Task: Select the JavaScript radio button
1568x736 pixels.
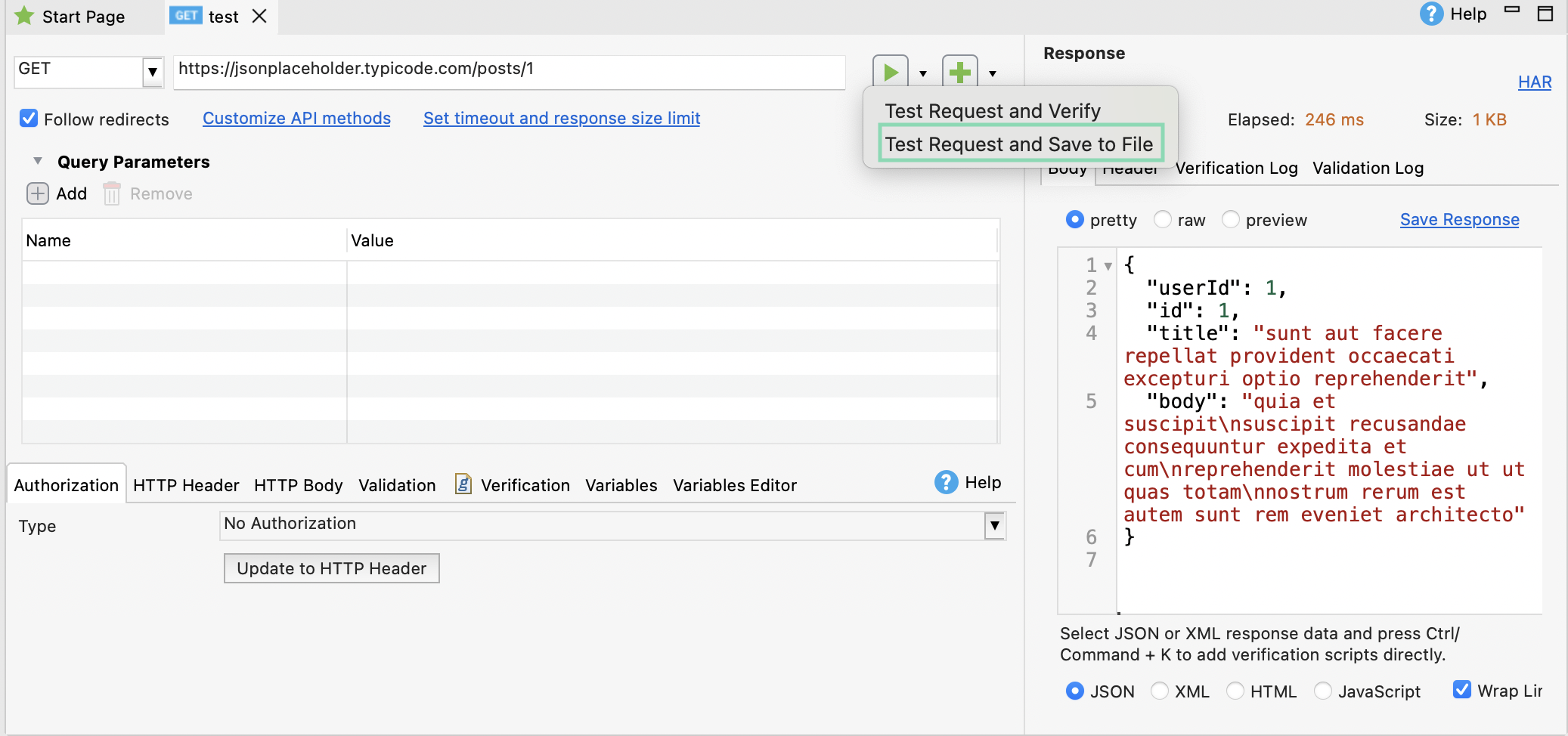Action: click(1322, 691)
